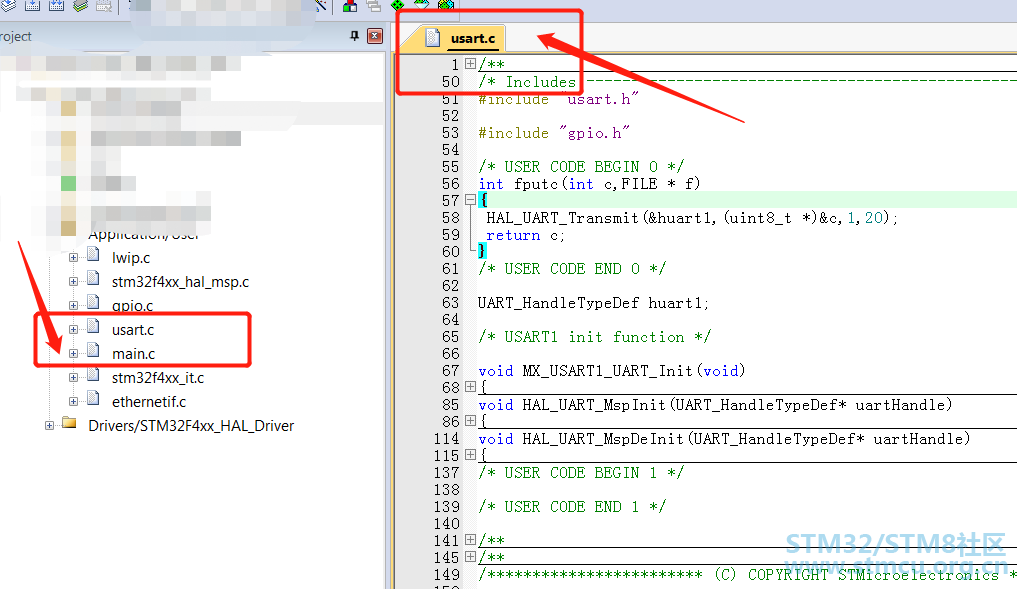This screenshot has width=1017, height=589.
Task: Expand the stm32f4xx_it.c tree node
Action: pyautogui.click(x=73, y=378)
